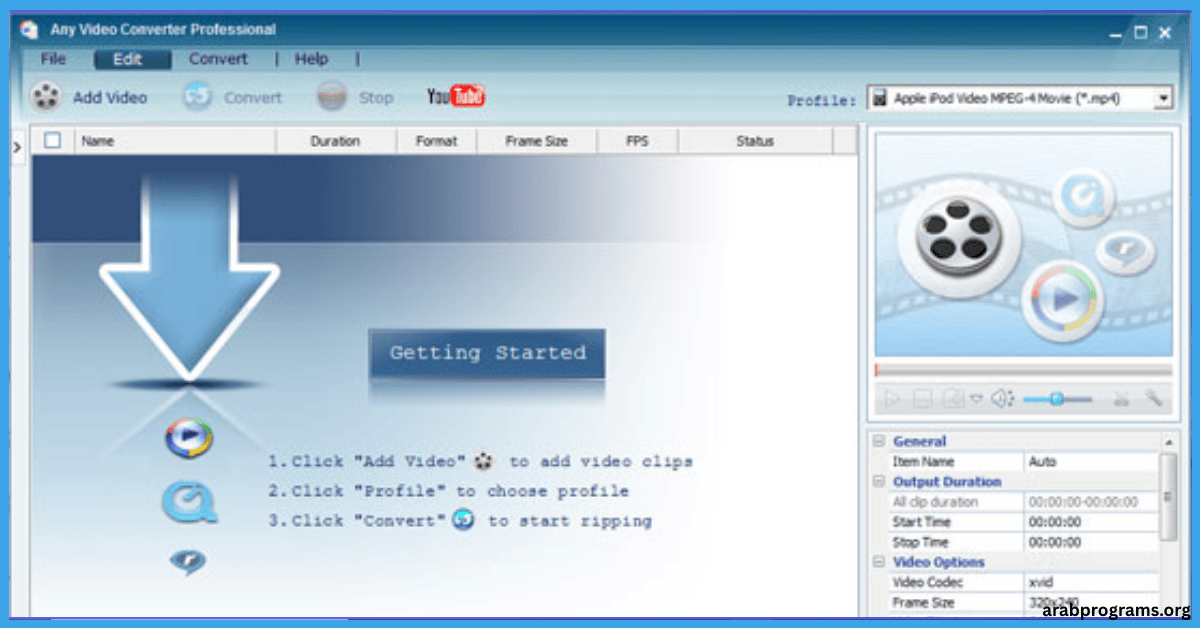Click the Frame Size column header
The image size is (1200, 628).
click(x=536, y=141)
